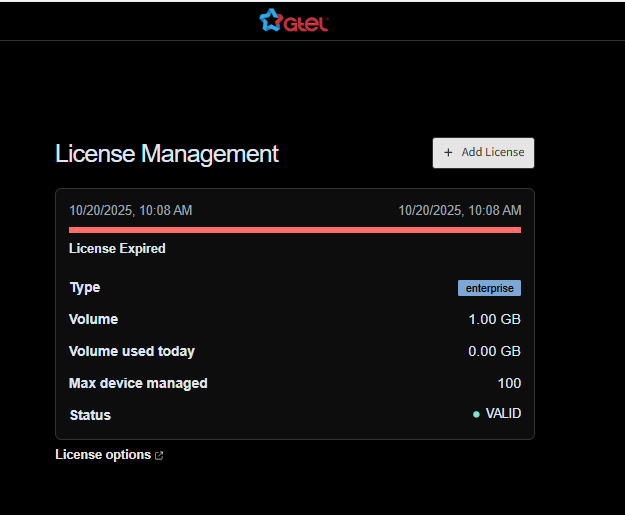
Task: Click the License Management heading
Action: point(167,154)
